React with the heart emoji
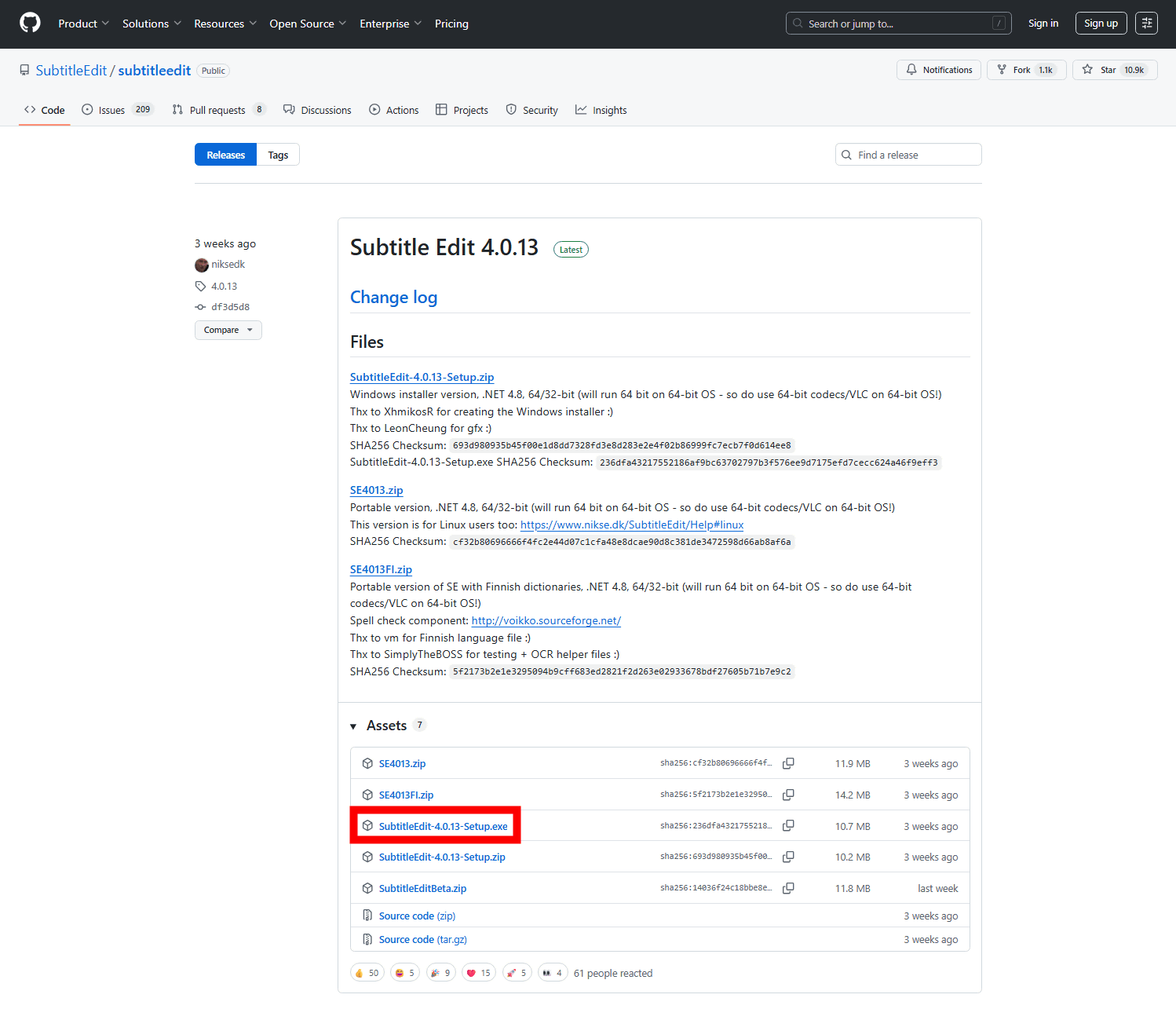Viewport: 1176px width, 1009px height. [478, 973]
